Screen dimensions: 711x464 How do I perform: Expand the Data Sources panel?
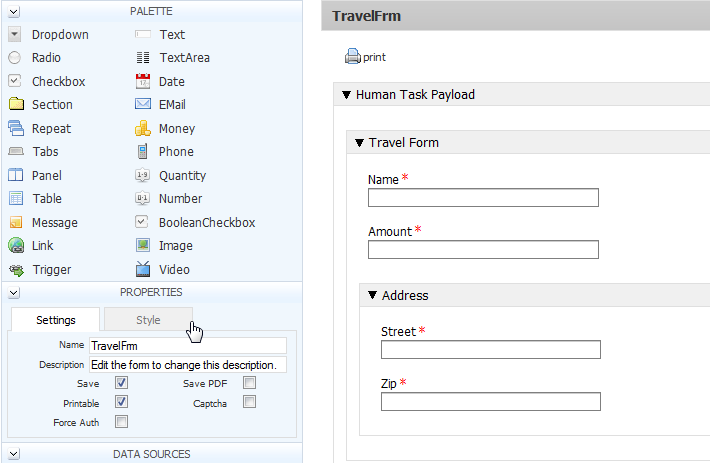point(14,454)
